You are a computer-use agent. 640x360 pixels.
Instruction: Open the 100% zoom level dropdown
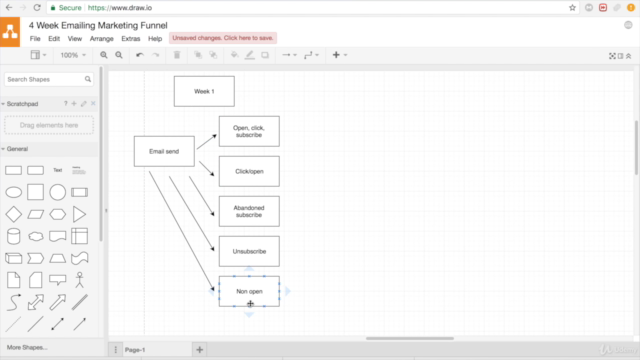[73, 55]
